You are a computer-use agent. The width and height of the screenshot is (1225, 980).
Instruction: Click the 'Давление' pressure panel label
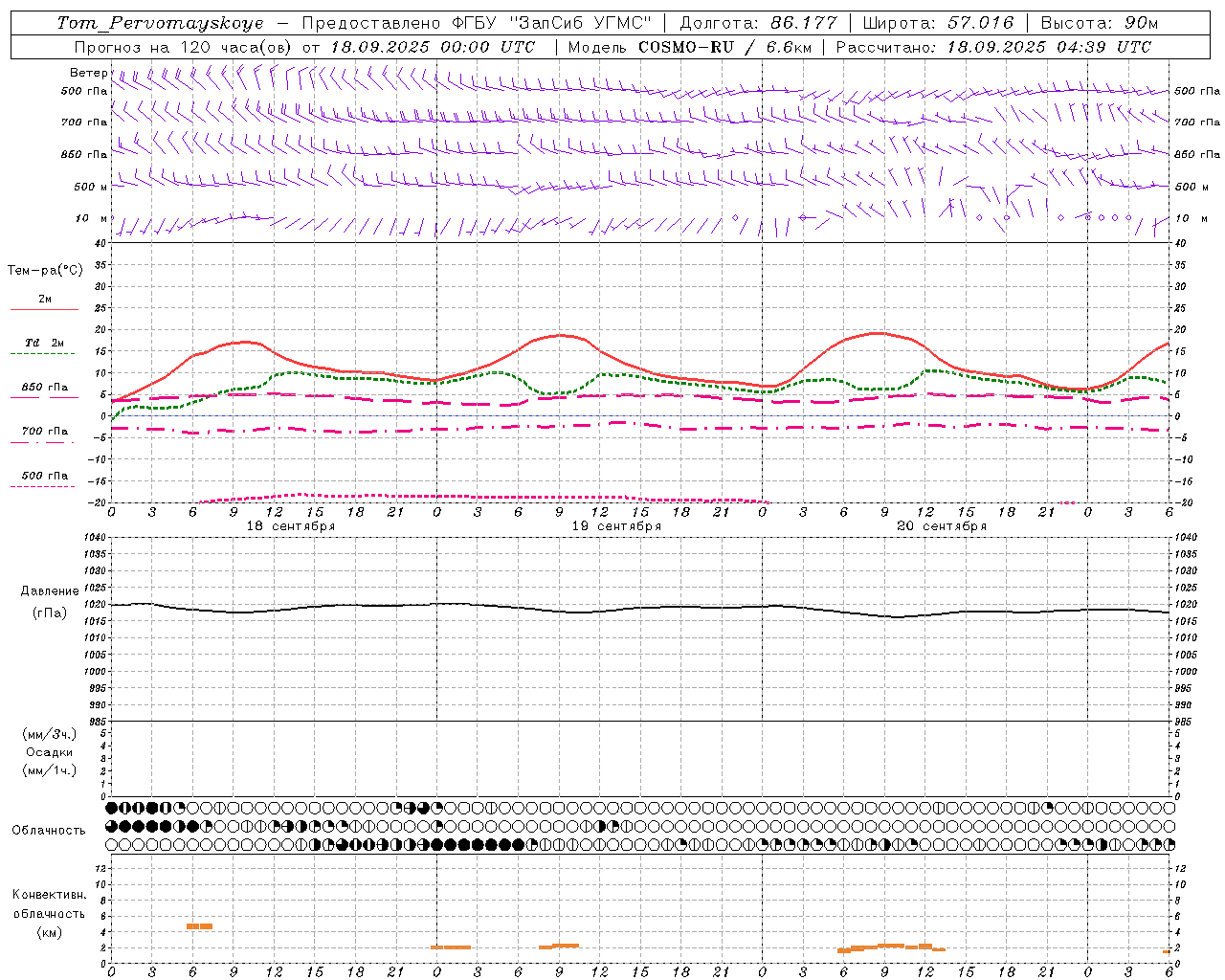(x=50, y=591)
